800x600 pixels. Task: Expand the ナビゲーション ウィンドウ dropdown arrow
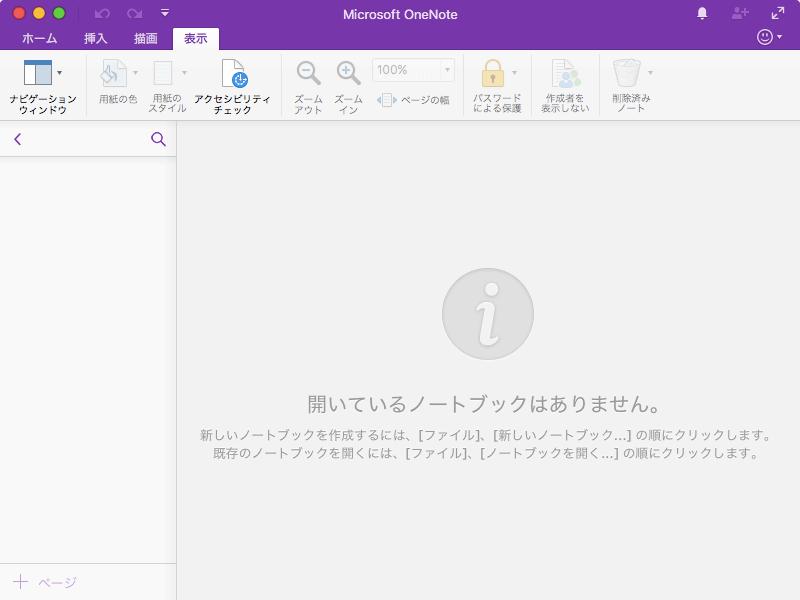[60, 73]
